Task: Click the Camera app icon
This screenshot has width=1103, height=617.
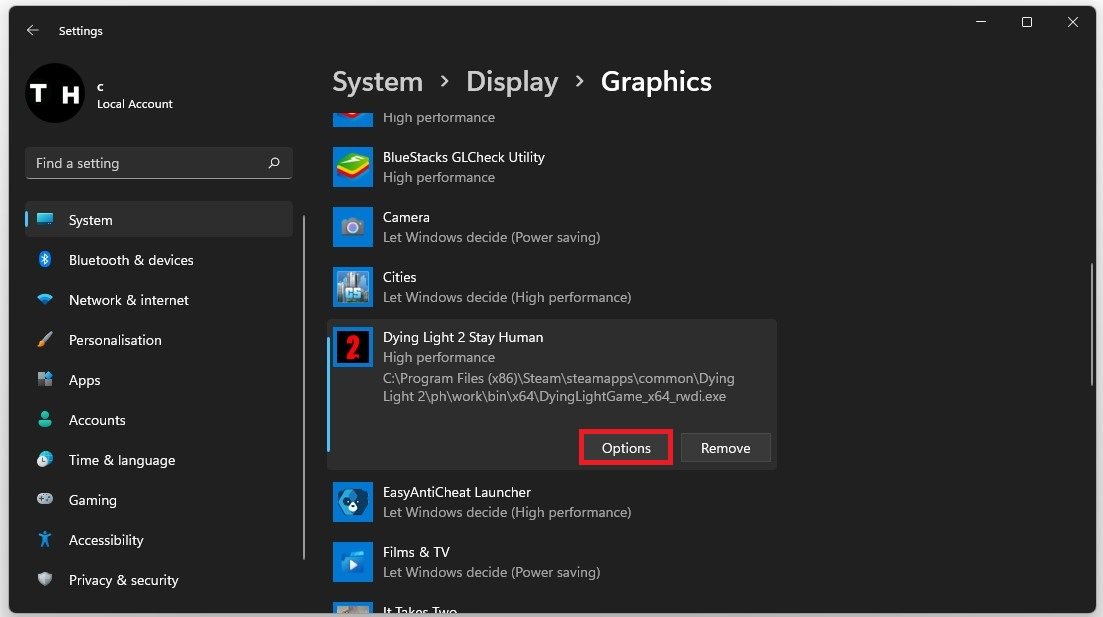Action: click(352, 227)
